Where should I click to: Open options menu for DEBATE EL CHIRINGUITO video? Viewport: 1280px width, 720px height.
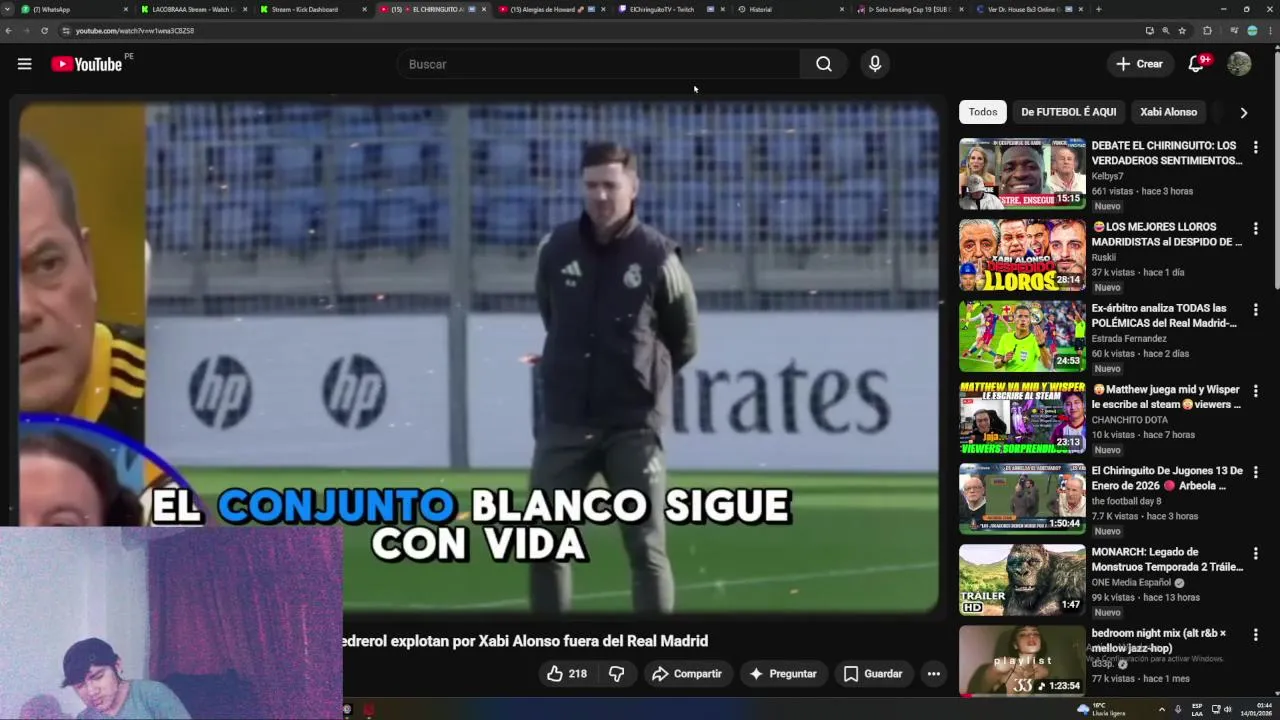pos(1255,147)
